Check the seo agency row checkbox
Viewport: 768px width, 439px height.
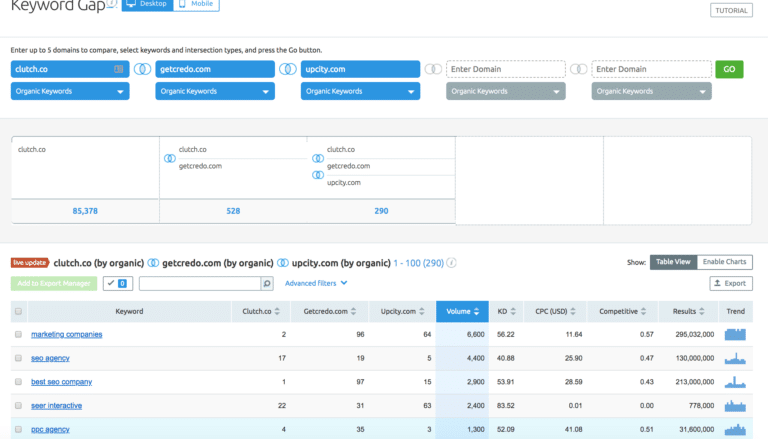(19, 358)
